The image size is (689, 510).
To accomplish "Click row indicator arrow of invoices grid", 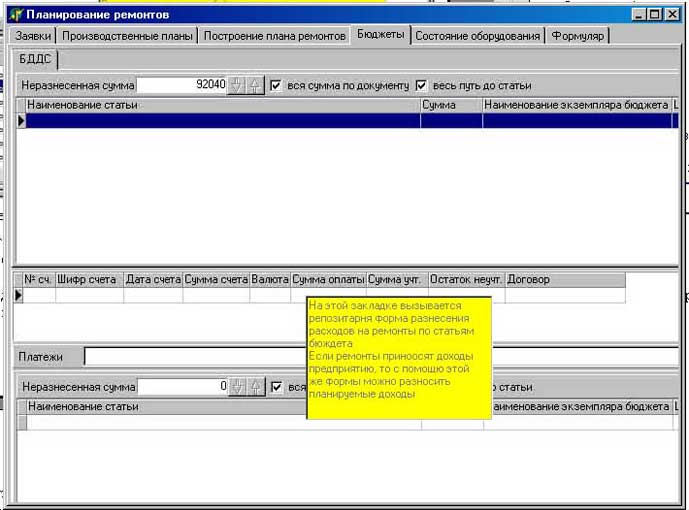I will pos(18,295).
